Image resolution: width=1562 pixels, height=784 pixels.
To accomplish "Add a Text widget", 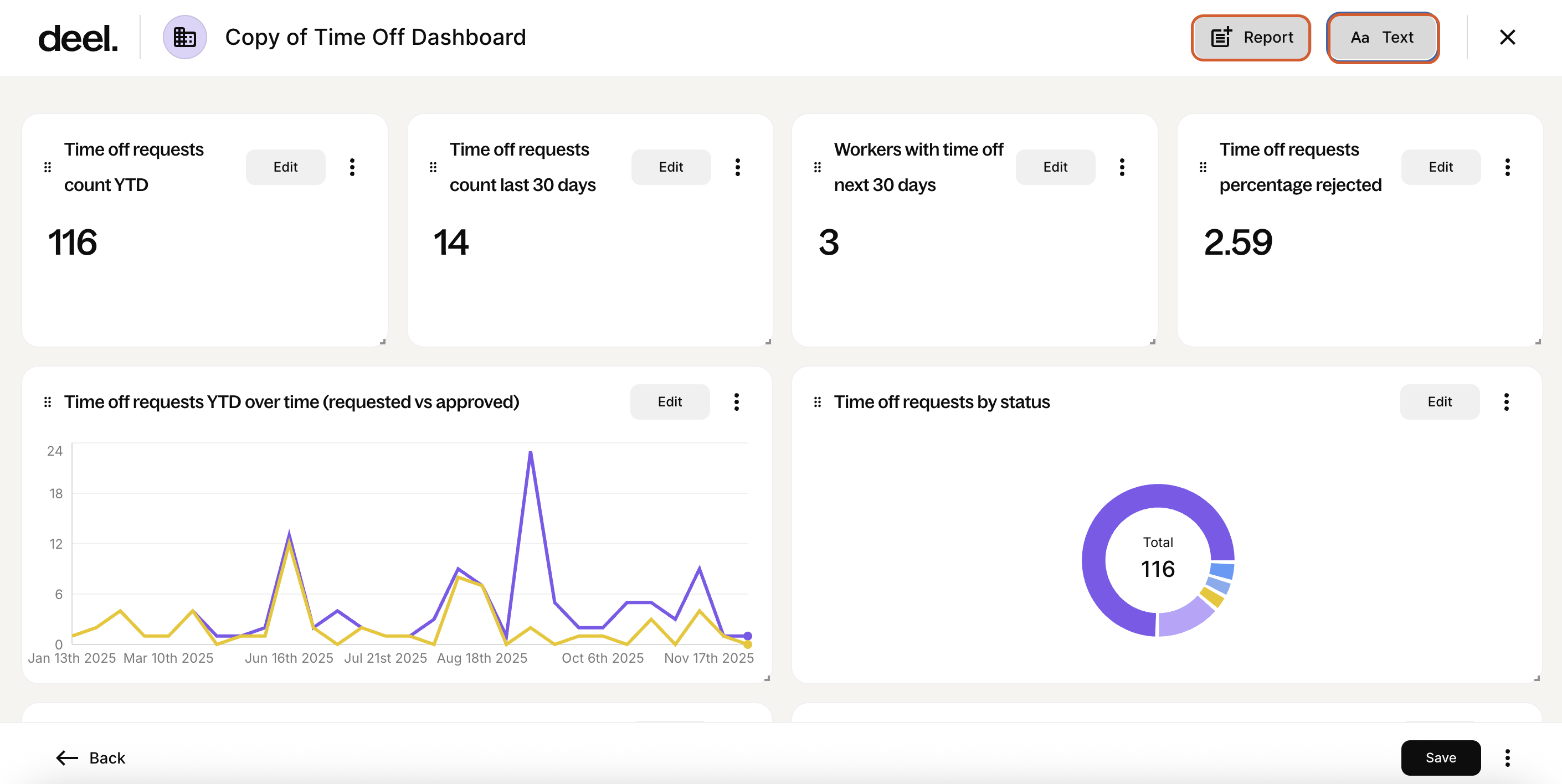I will point(1382,38).
